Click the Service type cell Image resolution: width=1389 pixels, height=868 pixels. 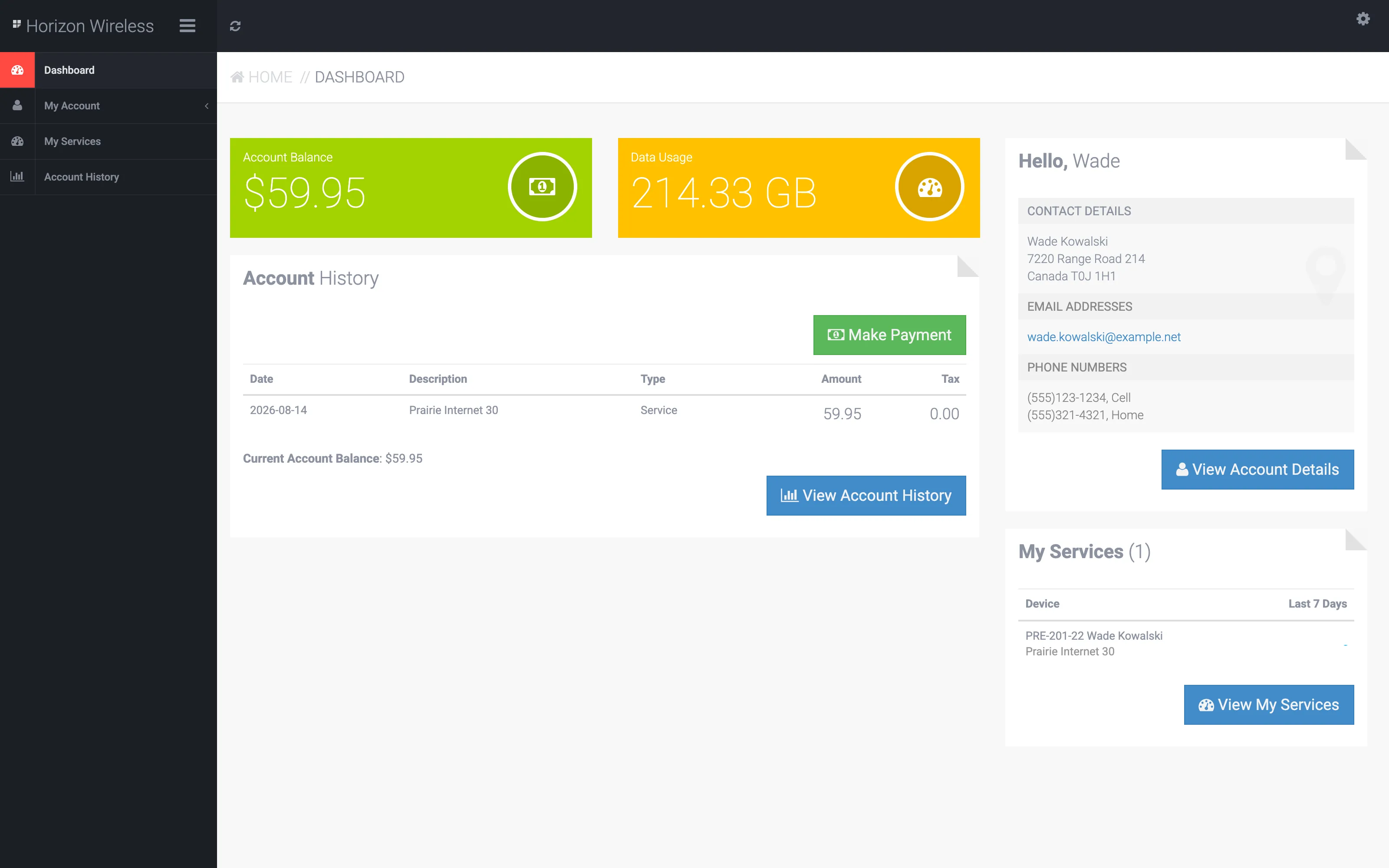[x=658, y=410]
